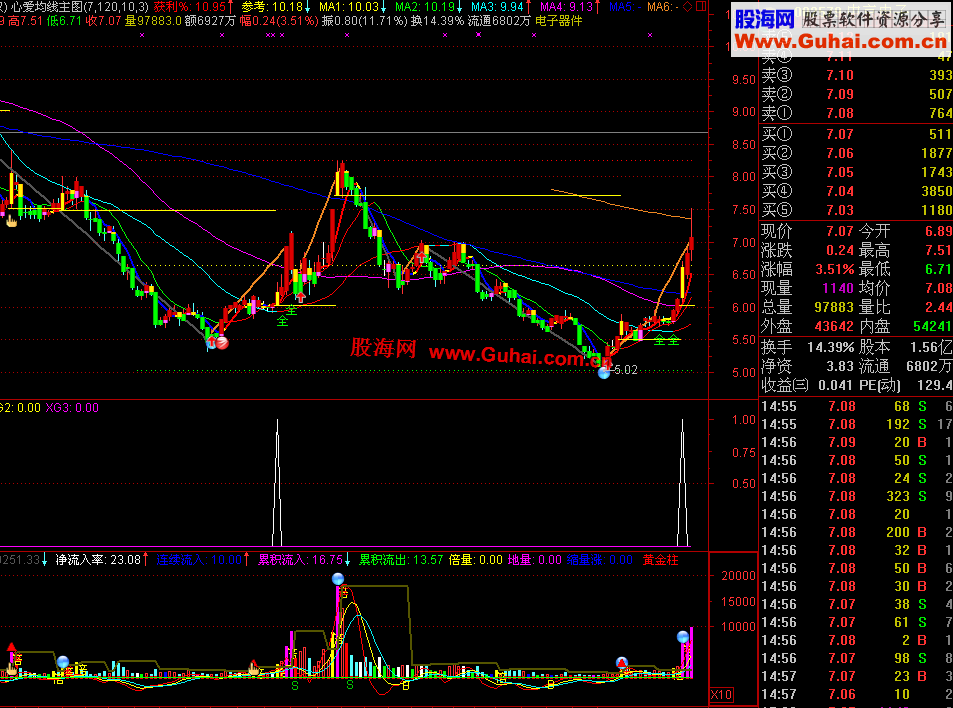Select sell order 卖① at 7.08
The height and width of the screenshot is (708, 953).
(x=856, y=113)
